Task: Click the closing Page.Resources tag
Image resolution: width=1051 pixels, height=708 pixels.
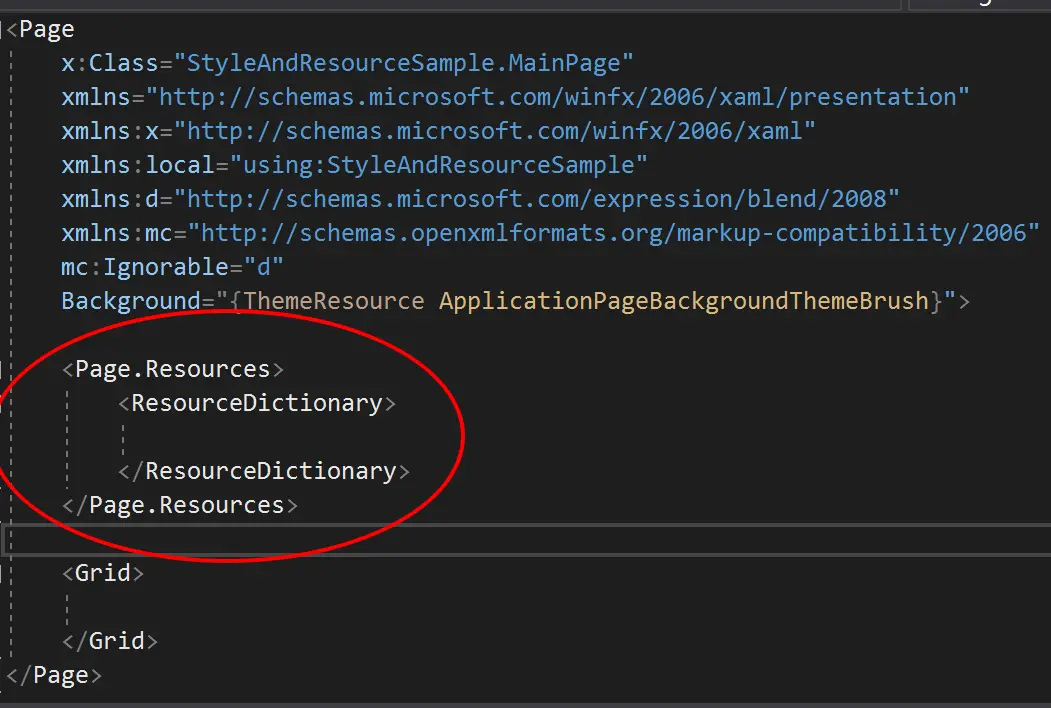Action: click(180, 505)
